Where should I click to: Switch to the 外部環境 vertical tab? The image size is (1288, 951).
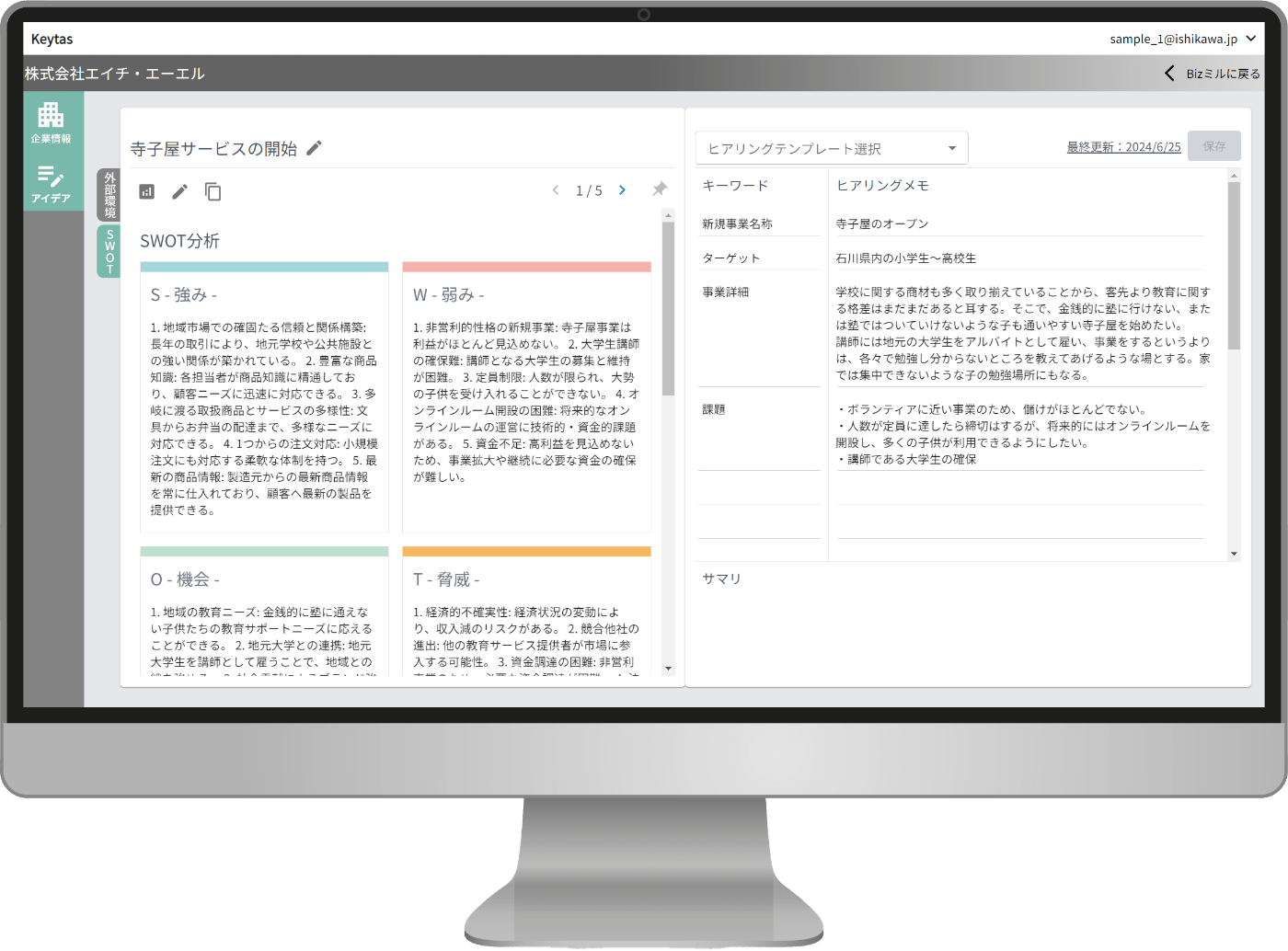coord(109,195)
